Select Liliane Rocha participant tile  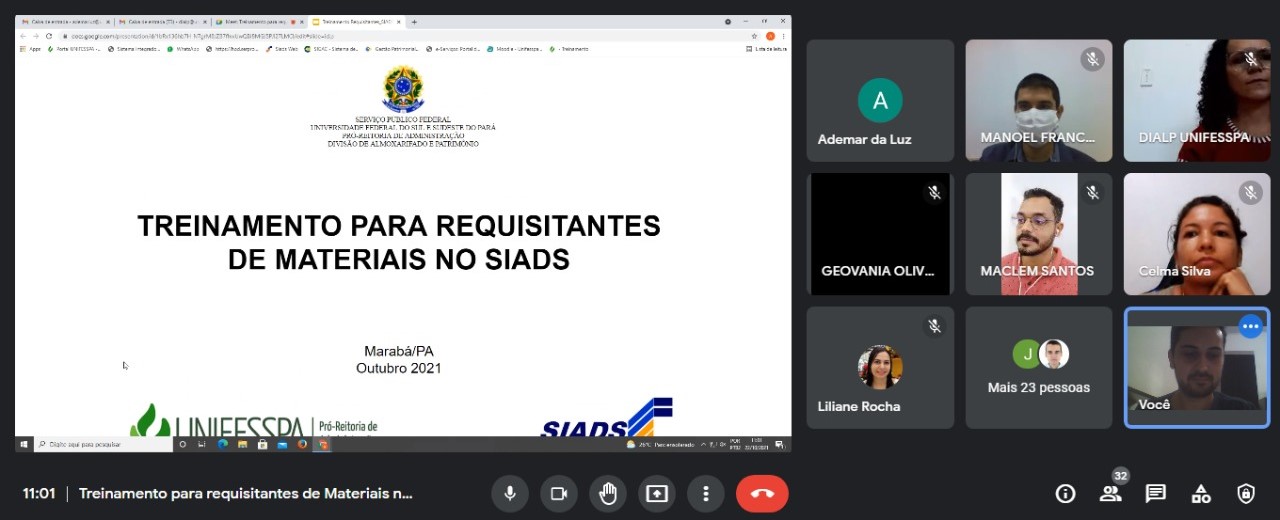click(880, 367)
